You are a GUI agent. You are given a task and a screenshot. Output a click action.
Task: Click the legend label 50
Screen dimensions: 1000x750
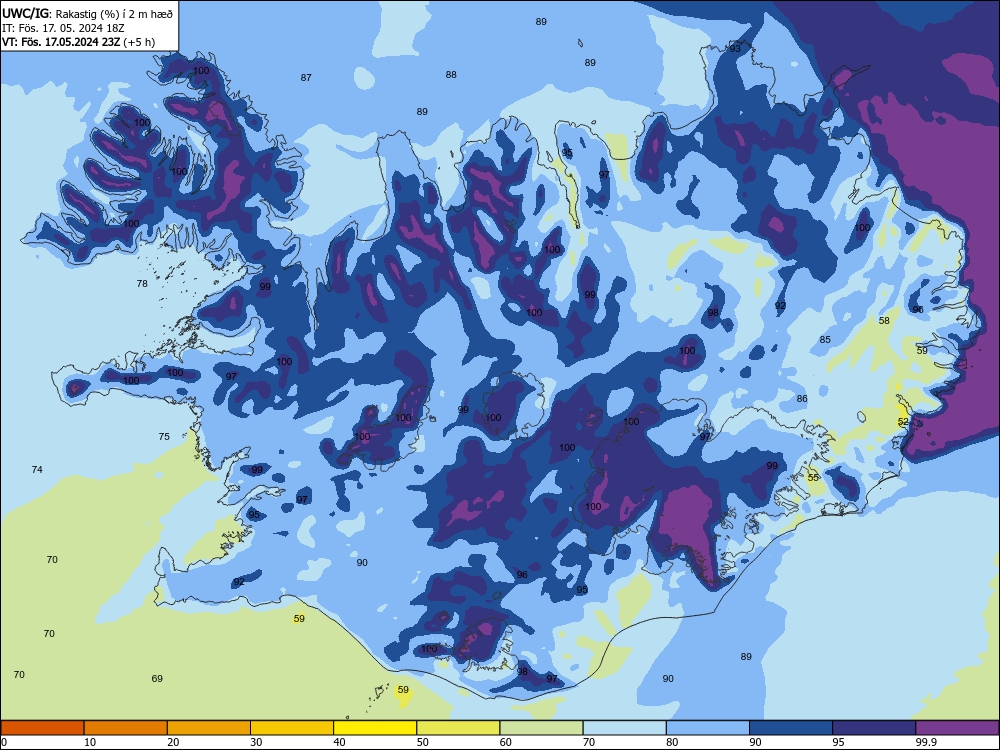coord(422,742)
